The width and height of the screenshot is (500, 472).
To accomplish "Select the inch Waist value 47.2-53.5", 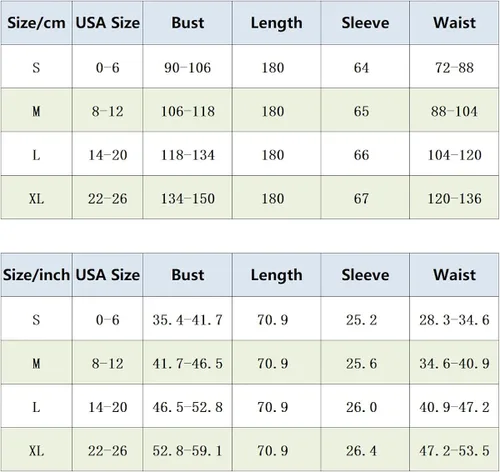I will [454, 451].
